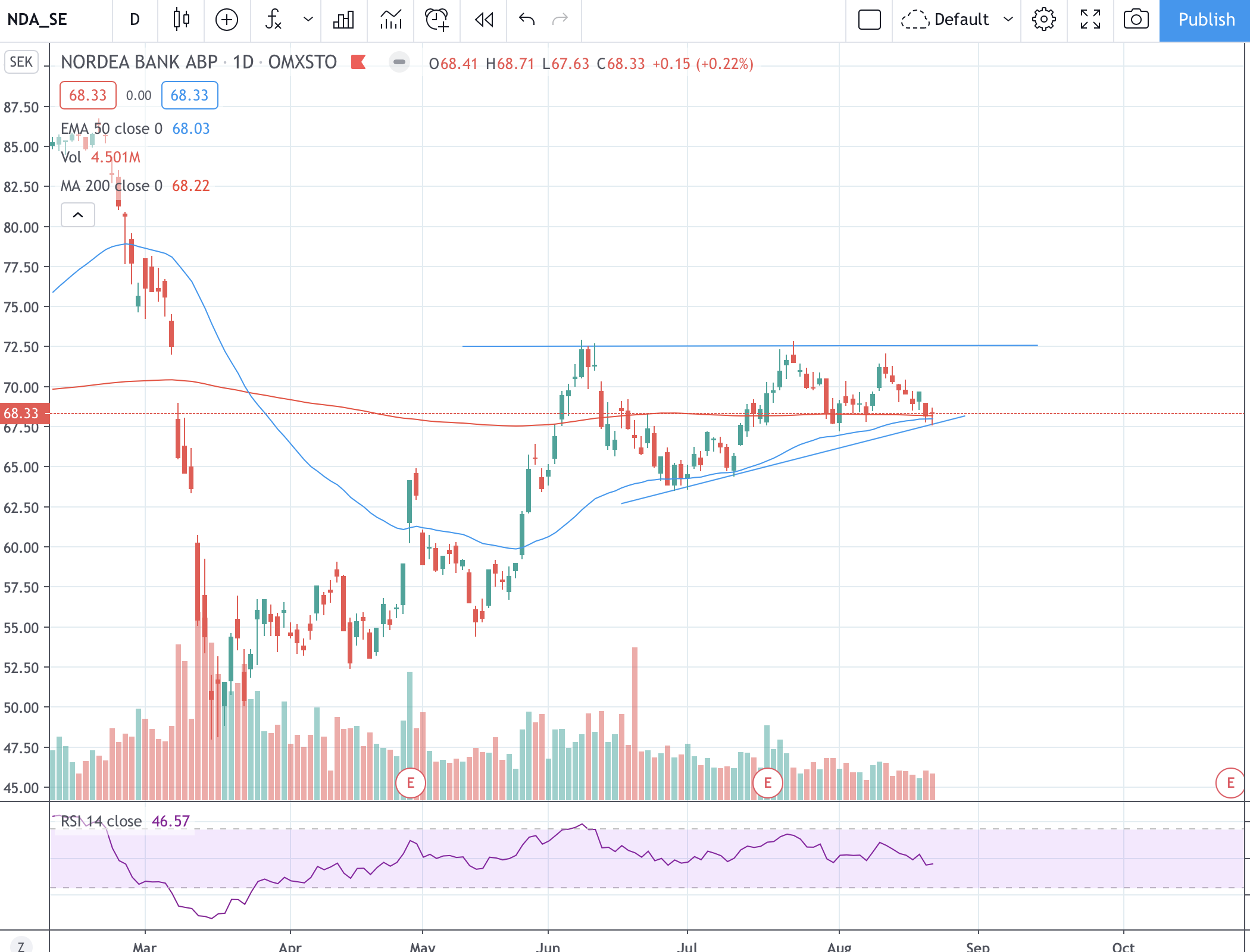This screenshot has width=1250, height=952.
Task: Click the create alert clock icon
Action: click(436, 20)
